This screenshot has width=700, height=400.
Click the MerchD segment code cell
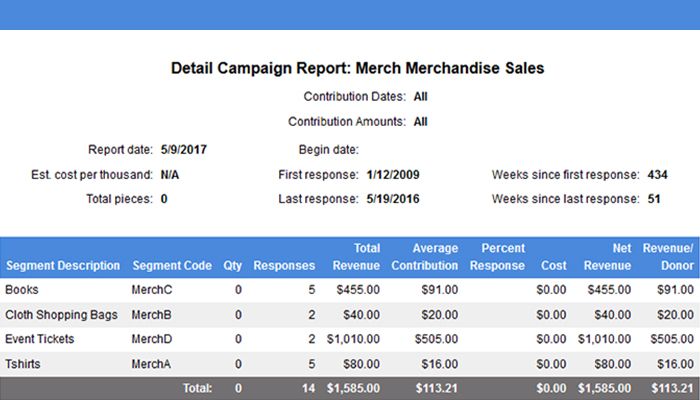tap(152, 339)
